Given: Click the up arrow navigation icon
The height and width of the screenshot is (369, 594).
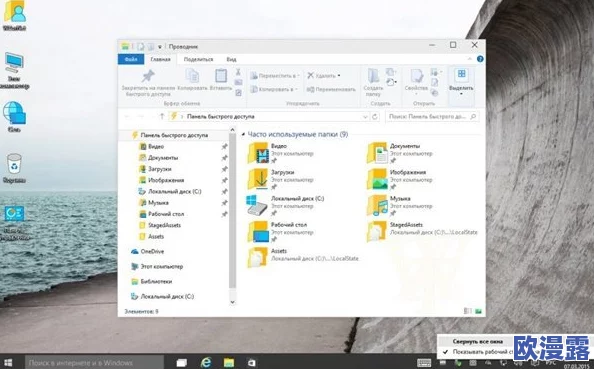Looking at the screenshot, I should pos(162,116).
